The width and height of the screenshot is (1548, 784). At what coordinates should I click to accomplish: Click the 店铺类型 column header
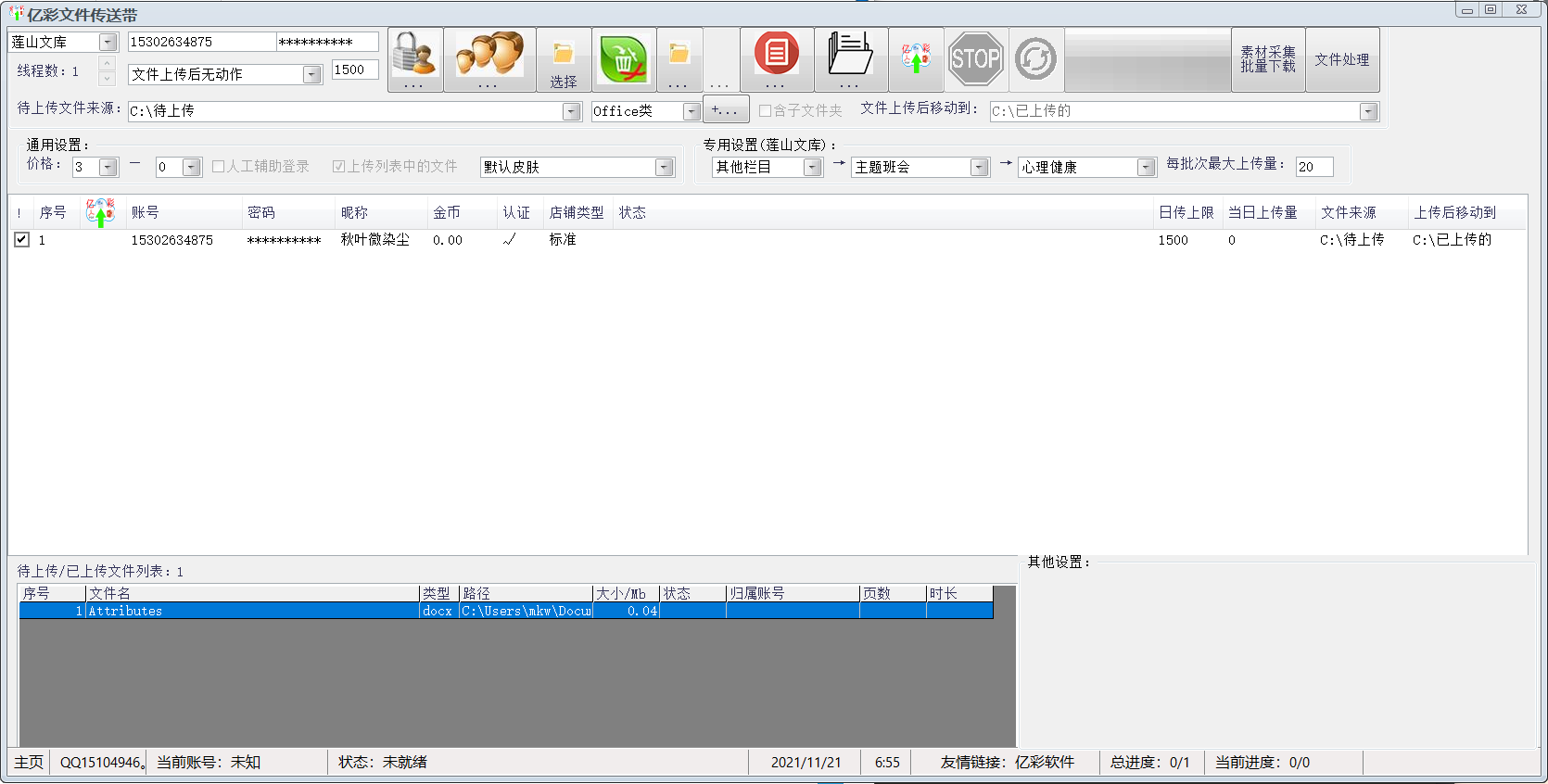point(577,212)
